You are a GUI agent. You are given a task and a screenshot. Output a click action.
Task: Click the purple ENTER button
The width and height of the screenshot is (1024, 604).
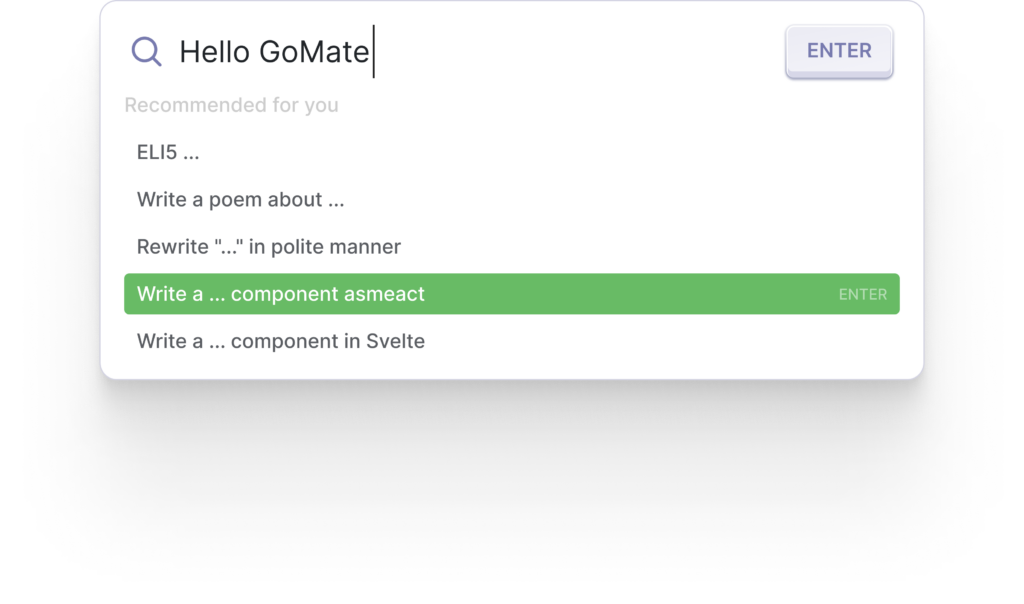coord(839,51)
